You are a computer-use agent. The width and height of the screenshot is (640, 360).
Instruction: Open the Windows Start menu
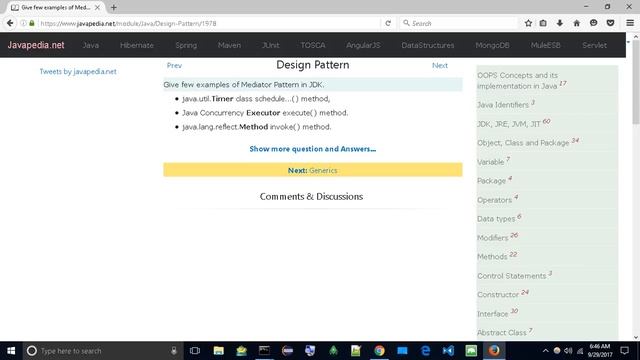pos(11,351)
